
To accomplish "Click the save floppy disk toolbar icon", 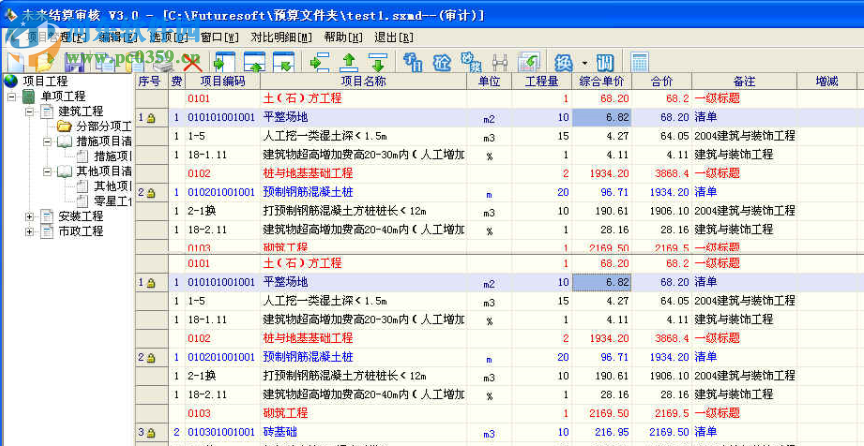I will coord(75,62).
